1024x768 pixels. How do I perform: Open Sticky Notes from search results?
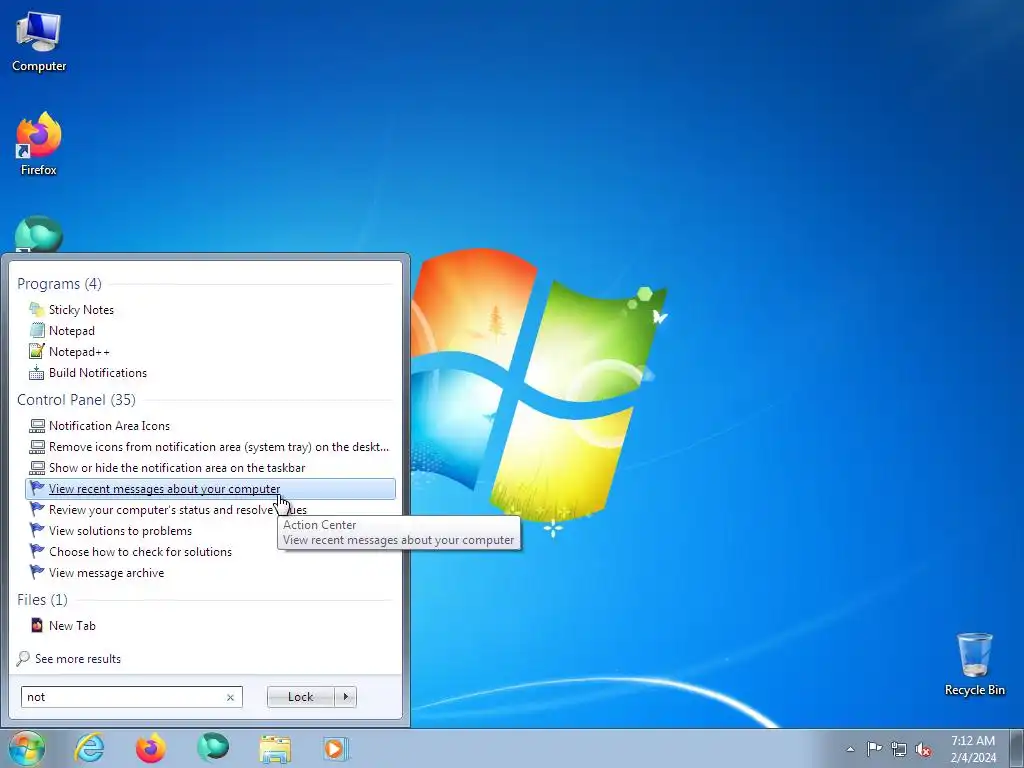[x=210, y=310]
